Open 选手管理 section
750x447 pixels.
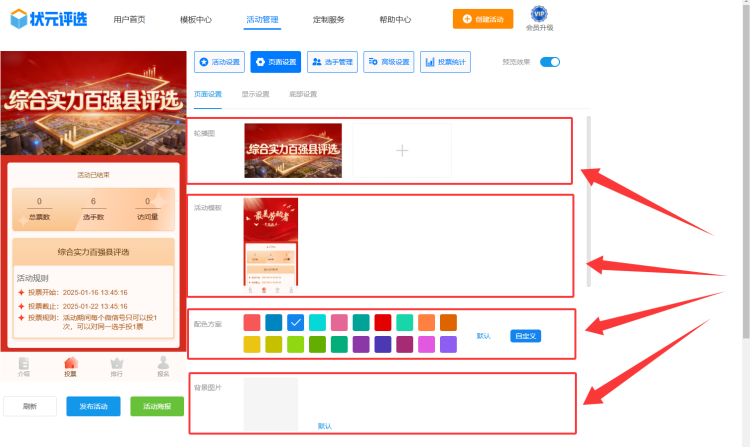pyautogui.click(x=332, y=62)
